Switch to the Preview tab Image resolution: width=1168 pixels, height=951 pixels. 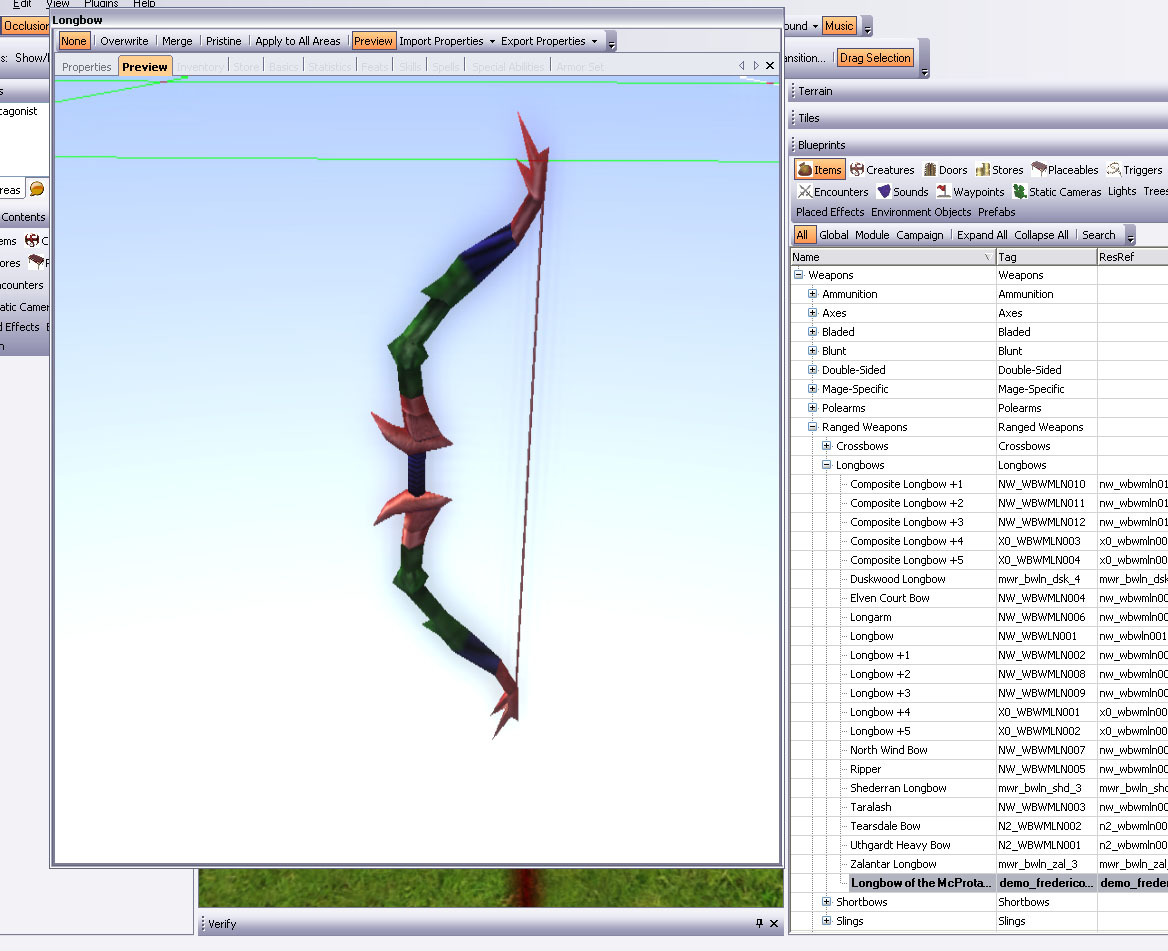click(145, 66)
